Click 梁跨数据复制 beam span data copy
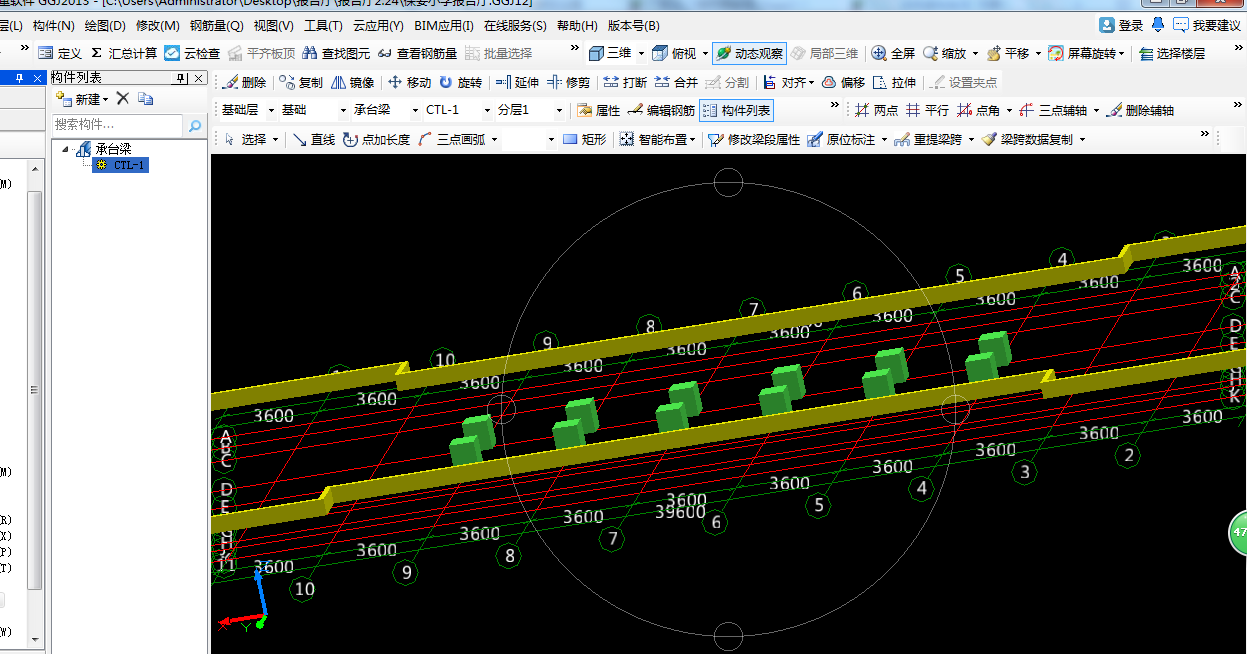 (x=1027, y=140)
